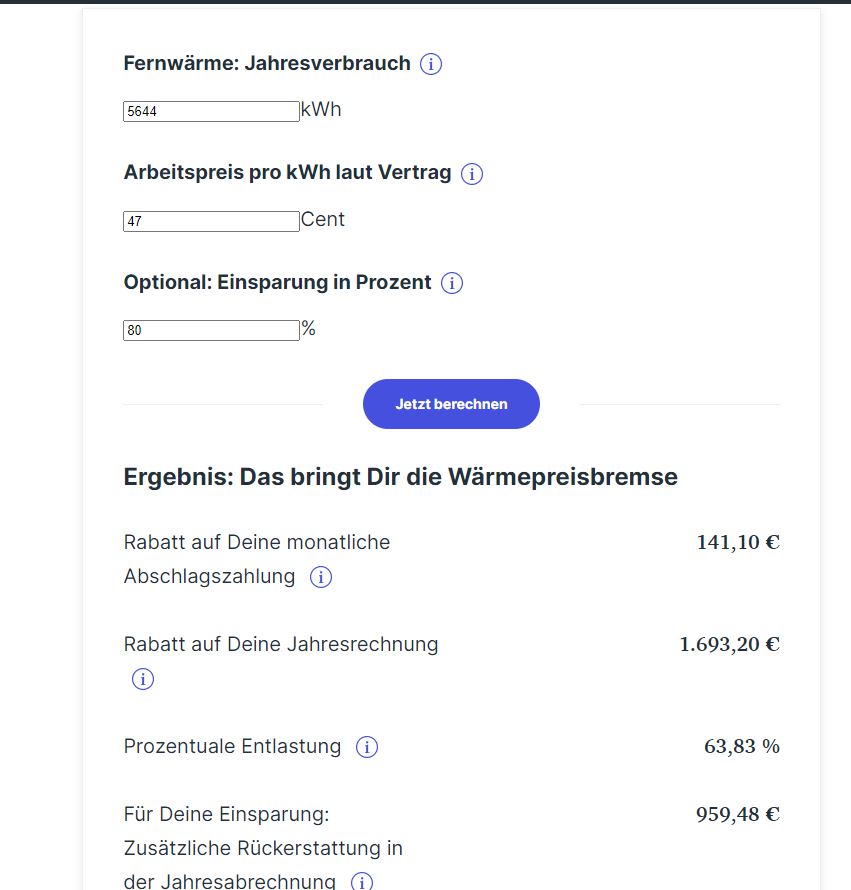Click the Arbeitspreis Cent input field

pos(211,221)
